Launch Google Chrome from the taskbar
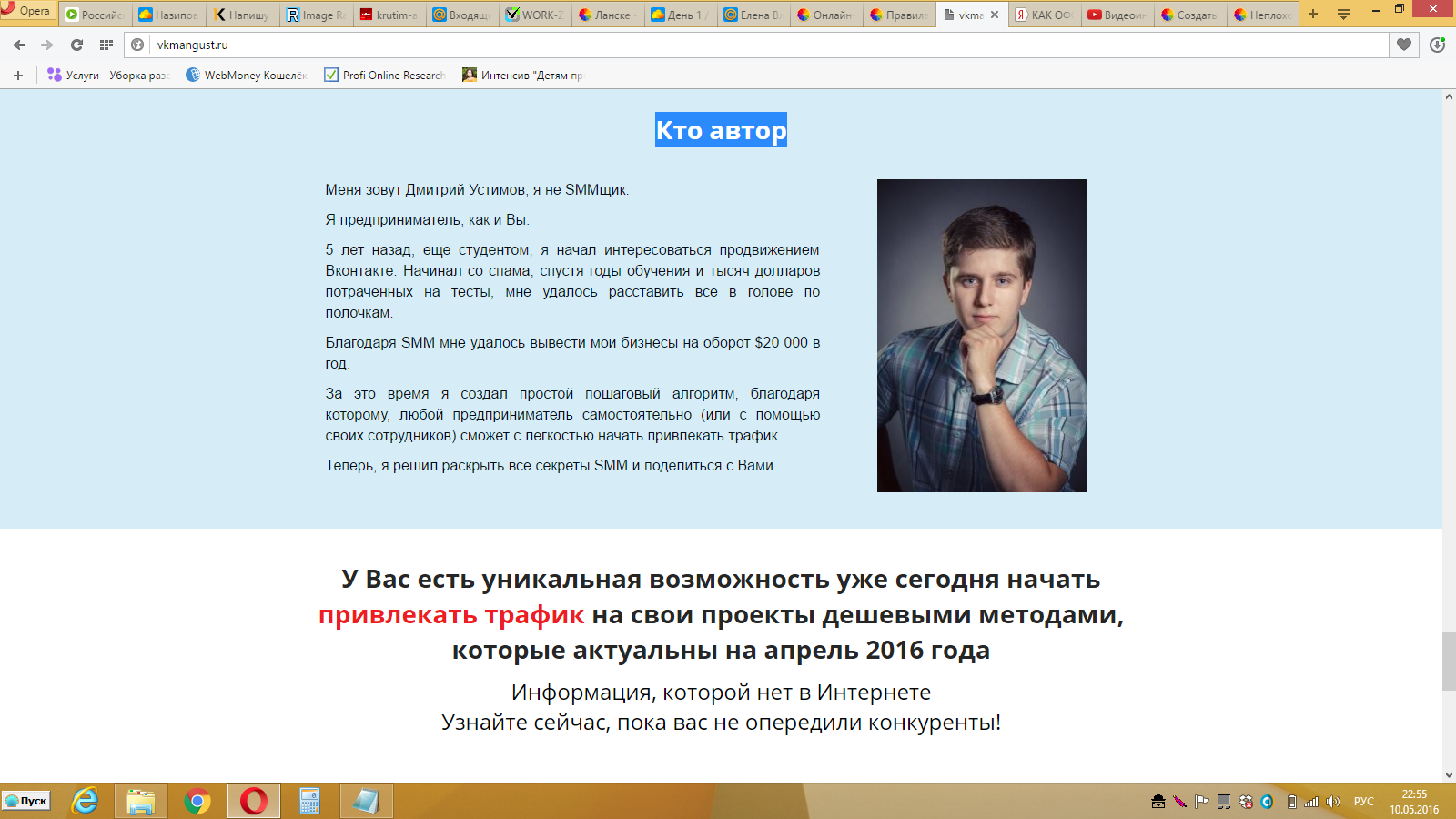The image size is (1456, 819). (x=197, y=801)
